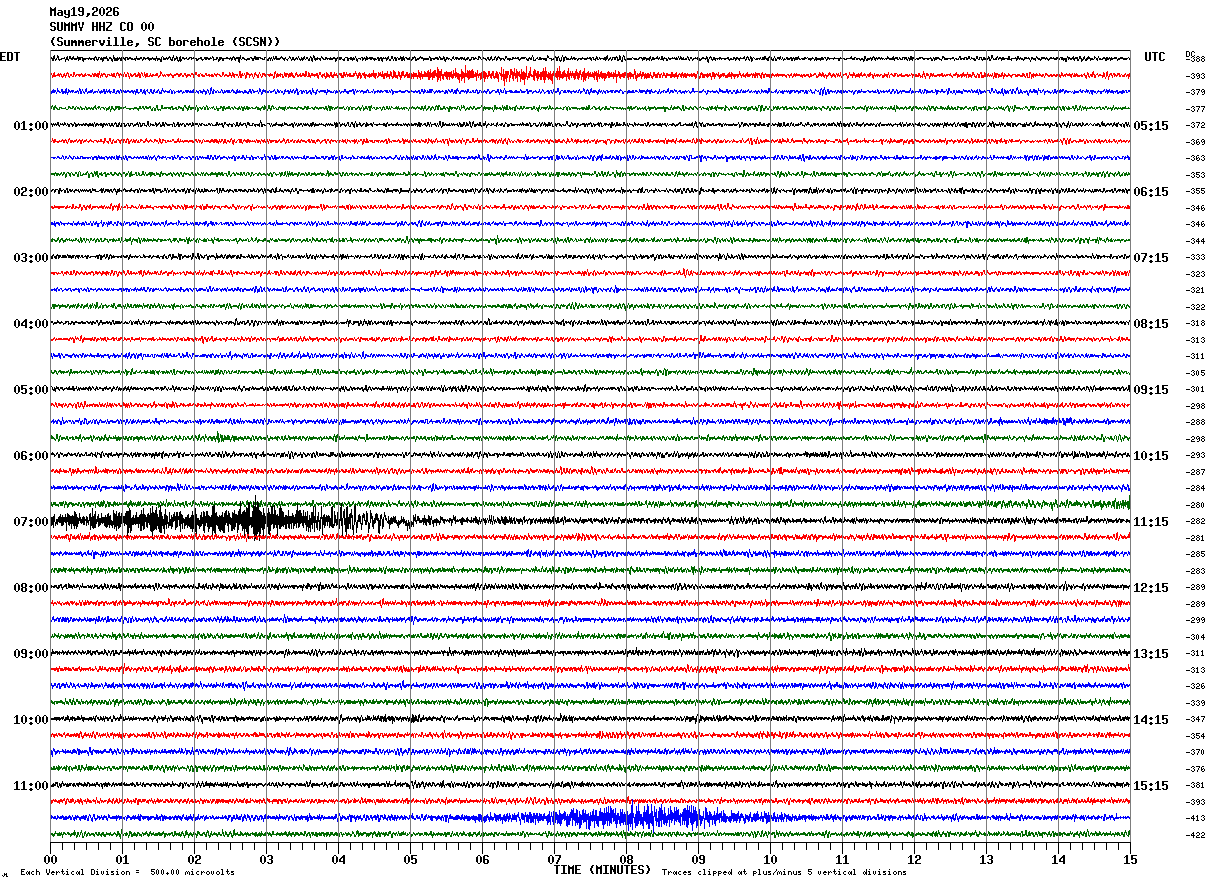
Task: Click the 11:15 UTC time label
Action: (1151, 522)
